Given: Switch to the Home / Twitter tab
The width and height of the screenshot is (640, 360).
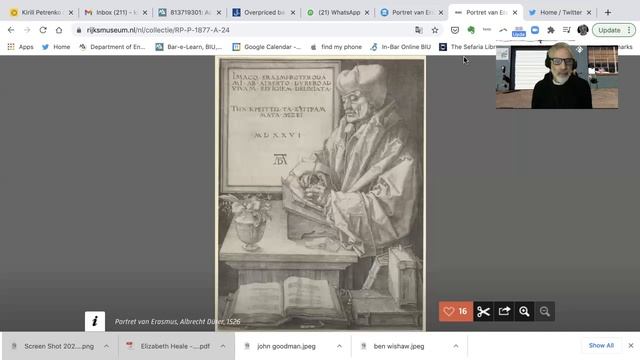Looking at the screenshot, I should pos(560,13).
